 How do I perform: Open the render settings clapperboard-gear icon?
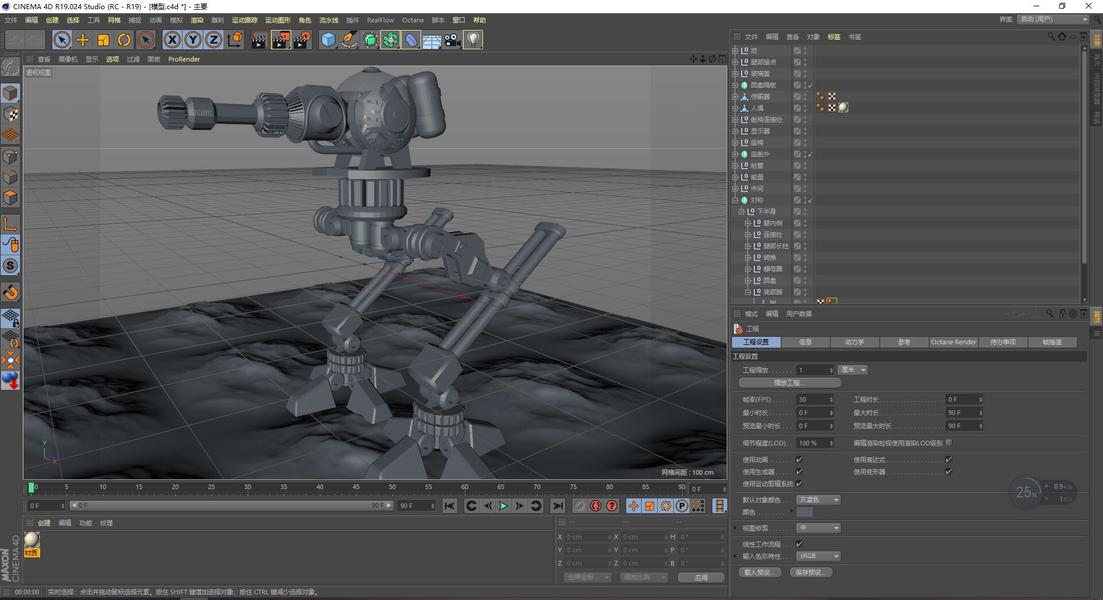pos(301,40)
